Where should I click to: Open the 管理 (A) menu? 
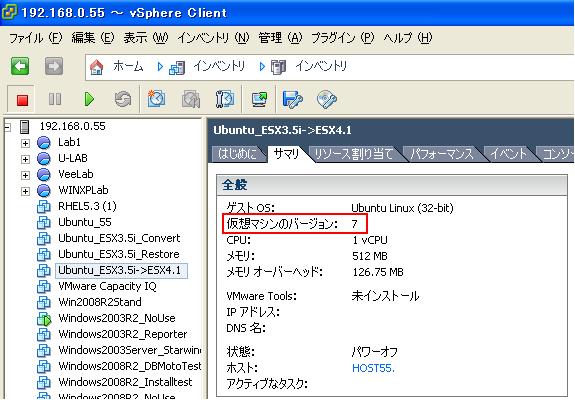[281, 38]
